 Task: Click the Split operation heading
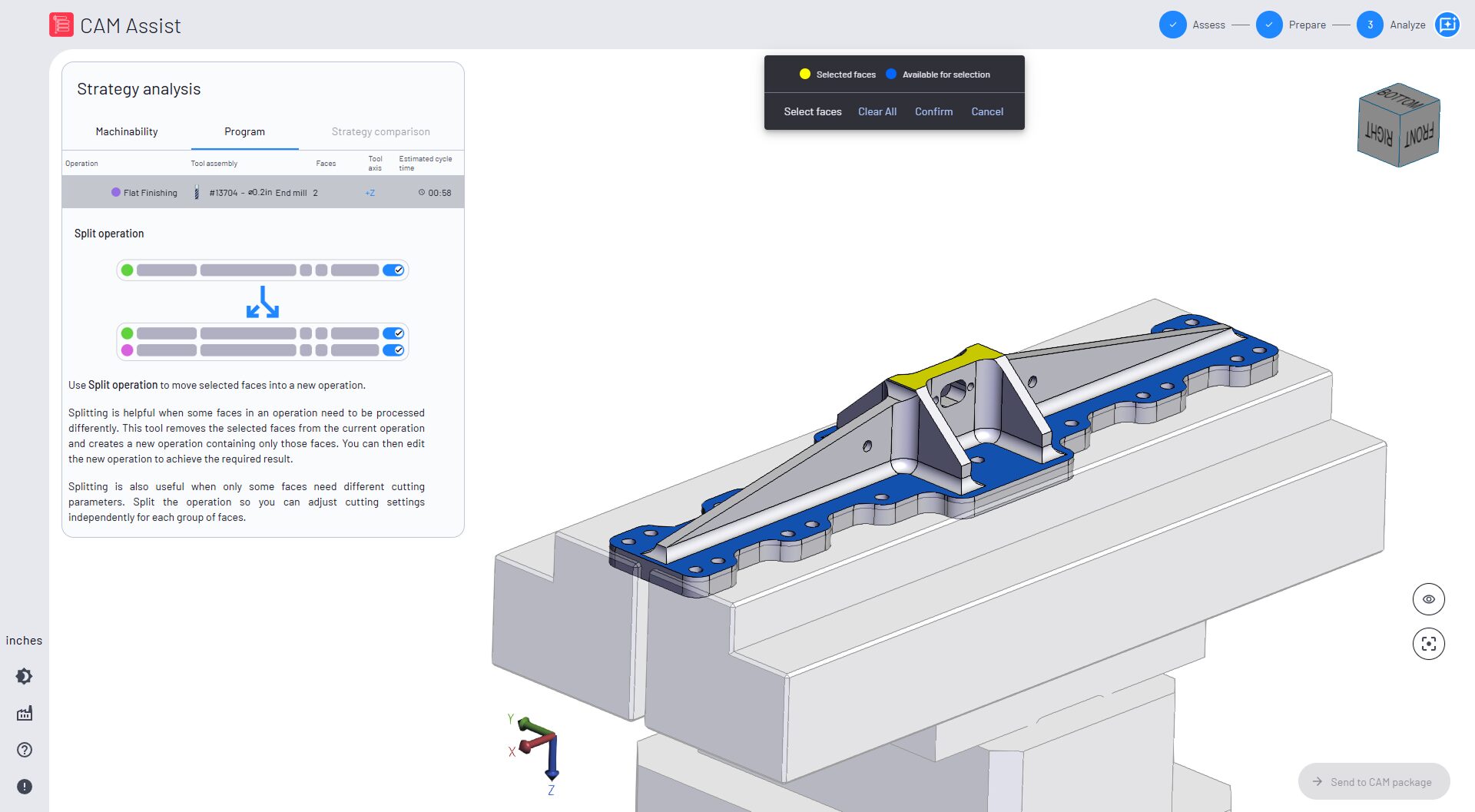click(109, 234)
